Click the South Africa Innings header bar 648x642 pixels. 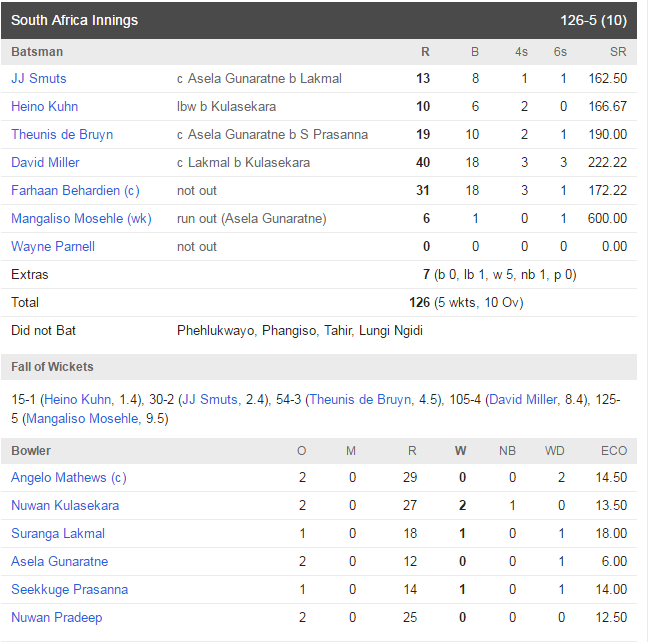318,20
